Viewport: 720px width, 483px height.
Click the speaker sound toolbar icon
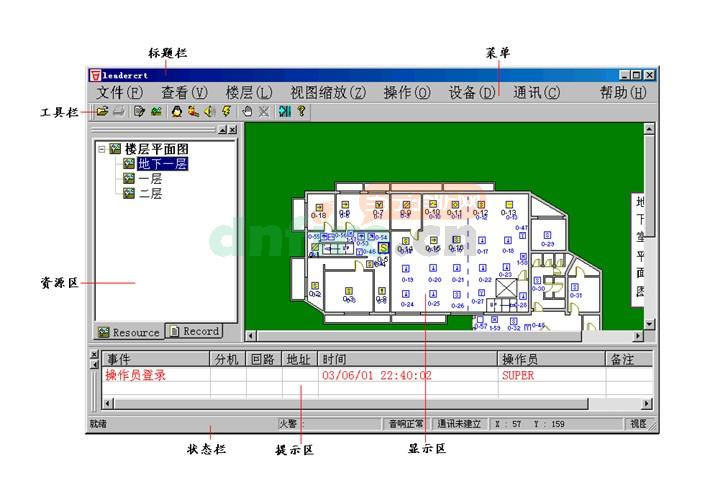point(209,112)
